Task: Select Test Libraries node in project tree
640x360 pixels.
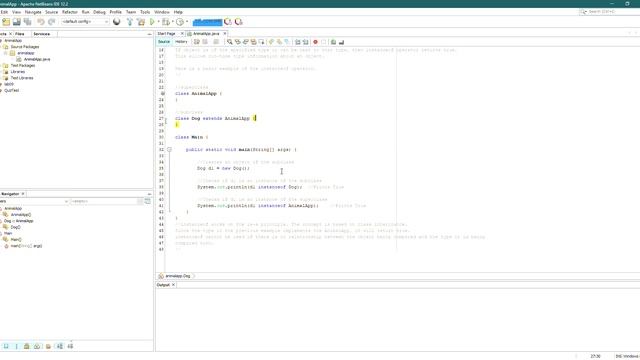Action: (22, 78)
